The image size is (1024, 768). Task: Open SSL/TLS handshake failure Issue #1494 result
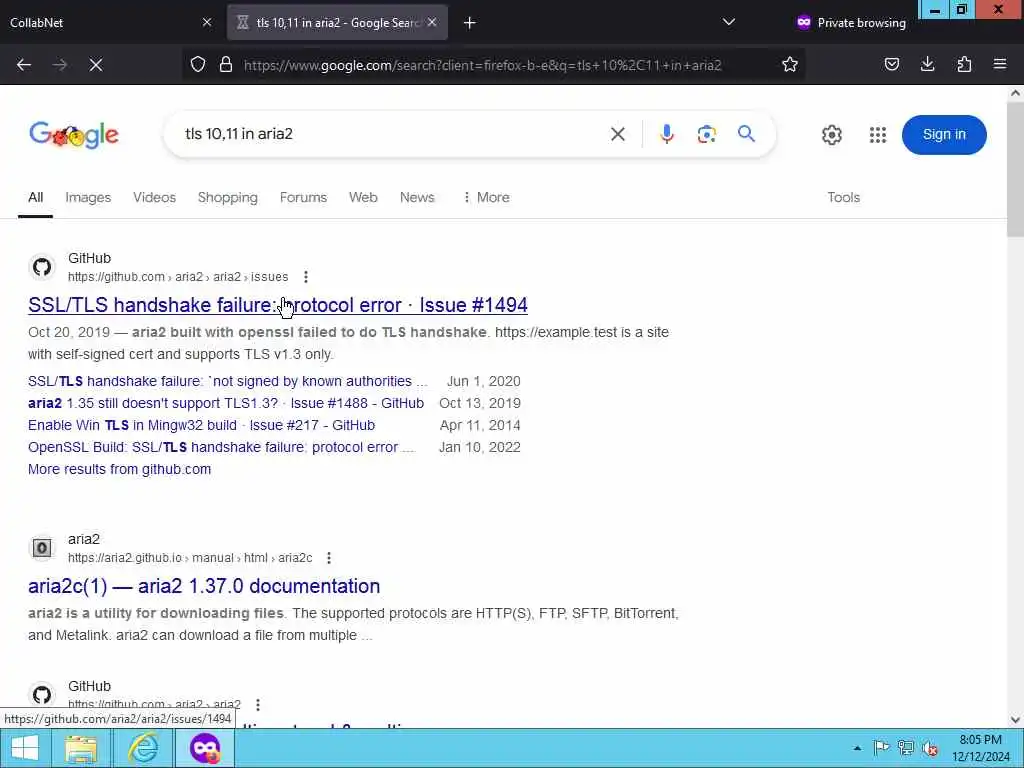click(x=278, y=305)
